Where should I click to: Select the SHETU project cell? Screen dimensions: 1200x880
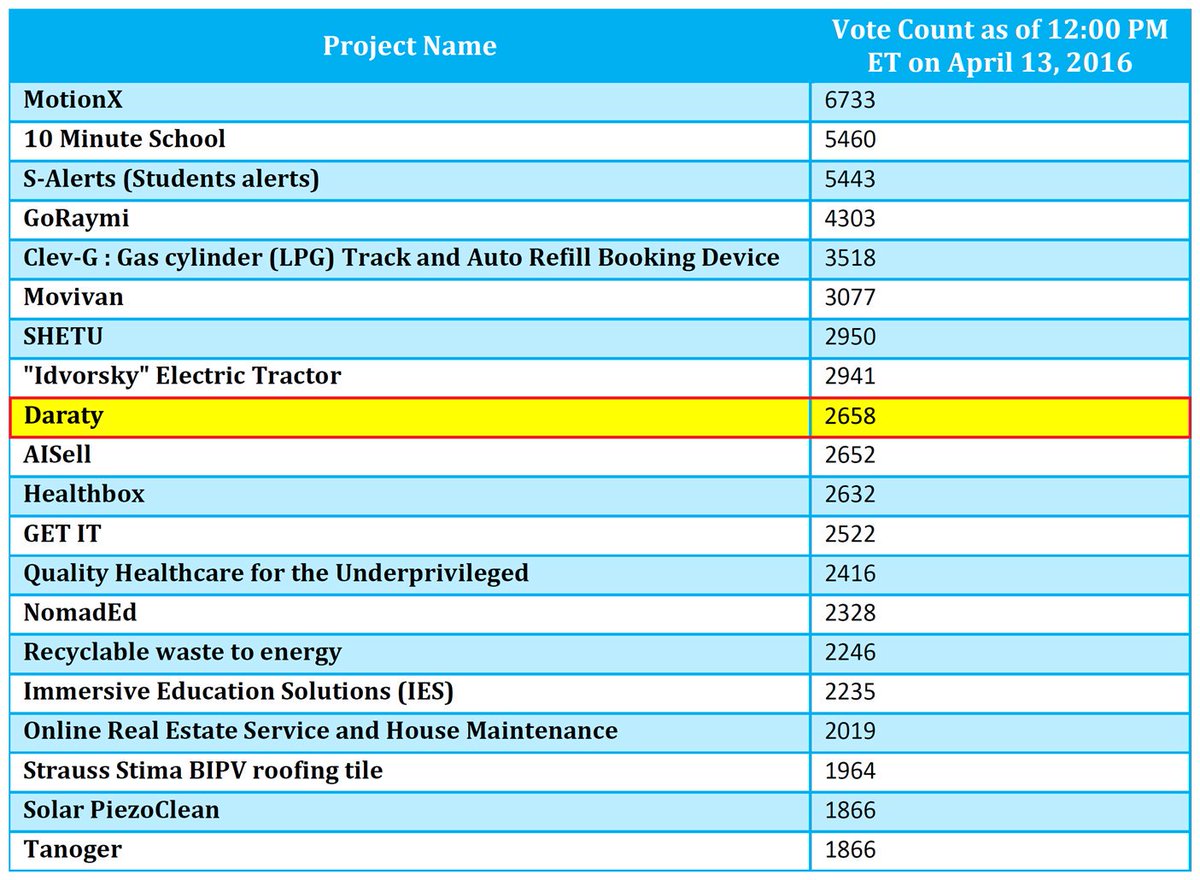pos(410,337)
